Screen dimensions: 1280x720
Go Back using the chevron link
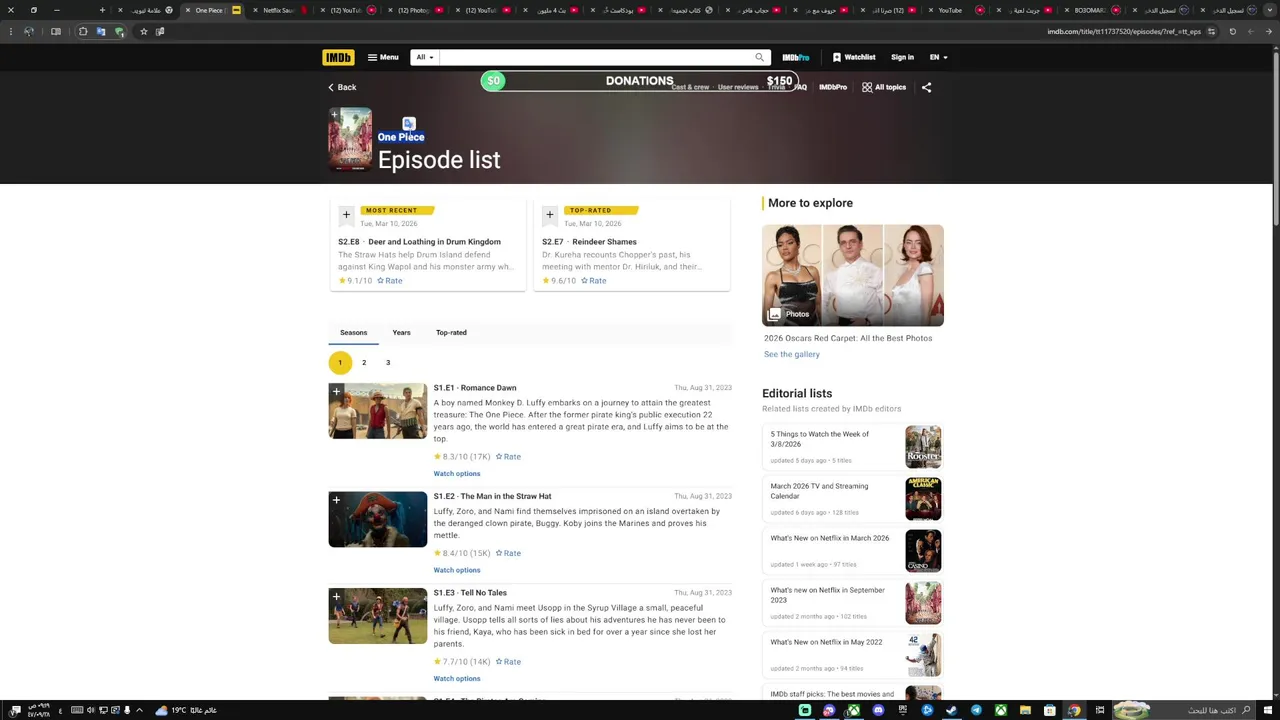coord(342,87)
